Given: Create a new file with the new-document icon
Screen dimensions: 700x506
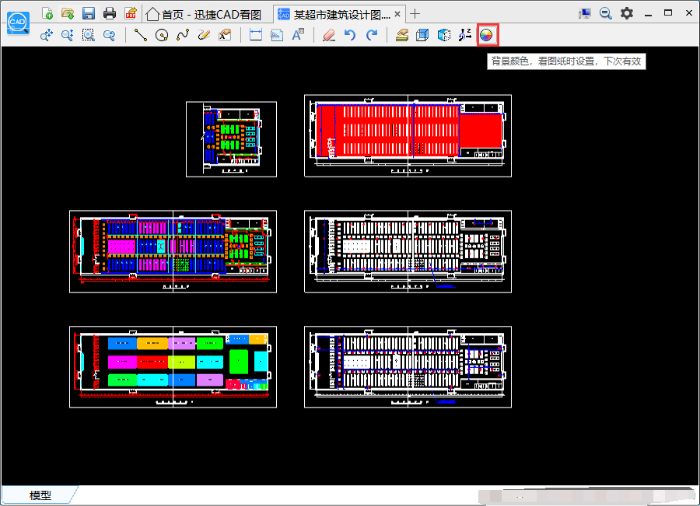Looking at the screenshot, I should 47,14.
